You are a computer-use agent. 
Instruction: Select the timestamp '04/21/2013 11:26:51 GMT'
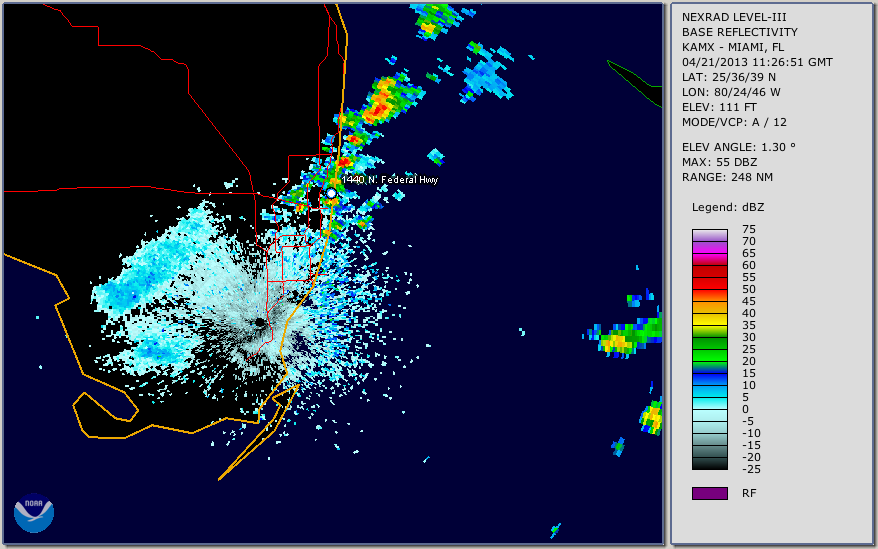pos(757,62)
